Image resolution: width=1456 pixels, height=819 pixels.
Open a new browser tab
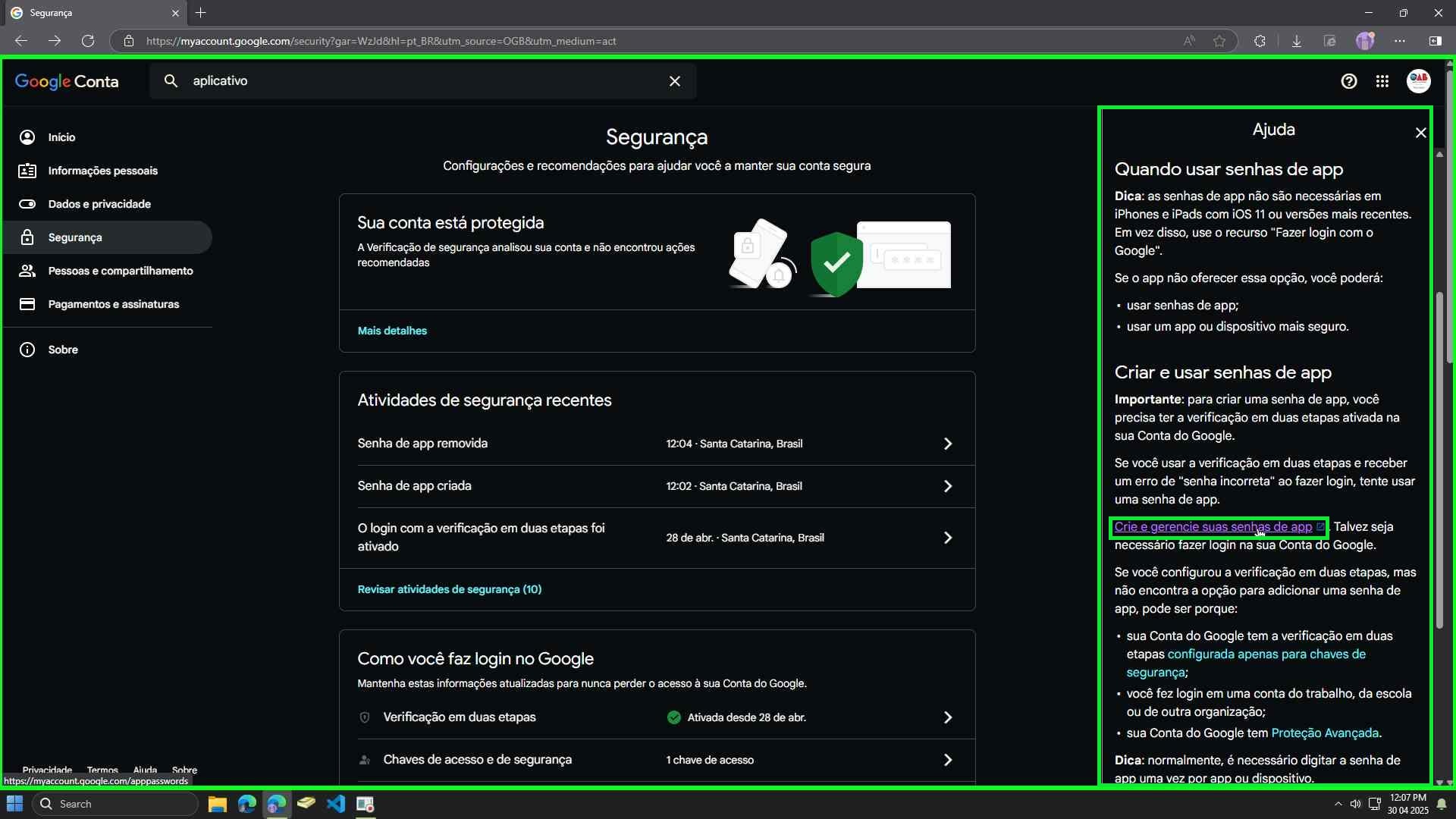[x=201, y=13]
